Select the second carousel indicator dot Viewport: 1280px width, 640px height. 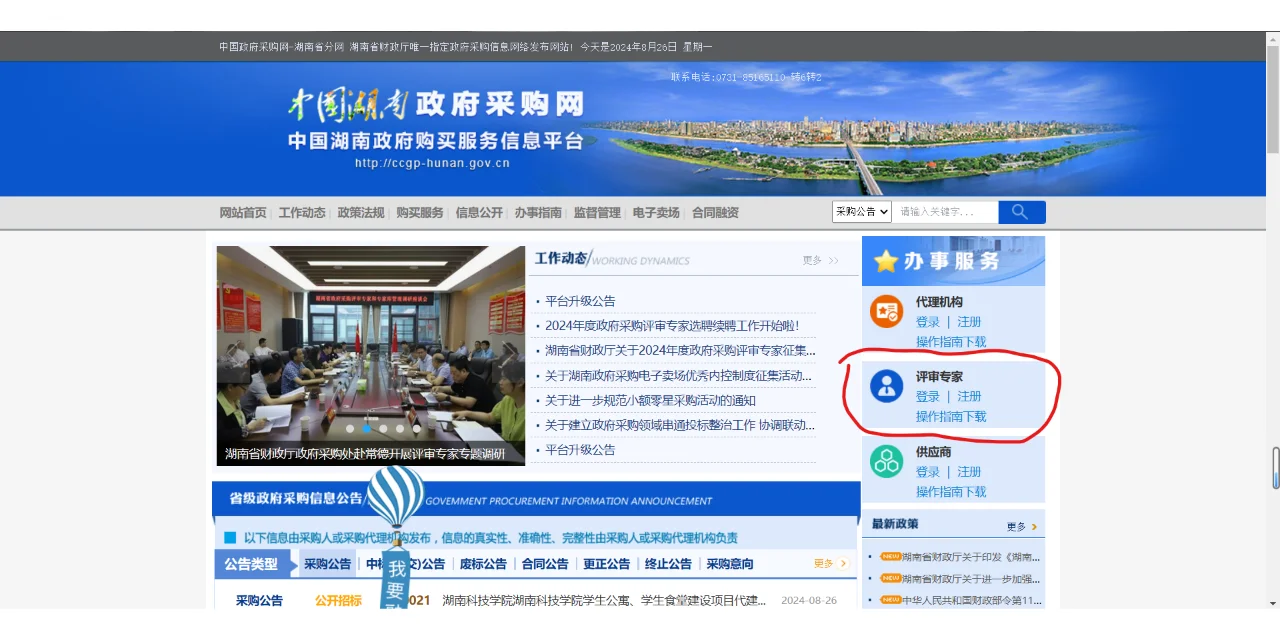366,428
